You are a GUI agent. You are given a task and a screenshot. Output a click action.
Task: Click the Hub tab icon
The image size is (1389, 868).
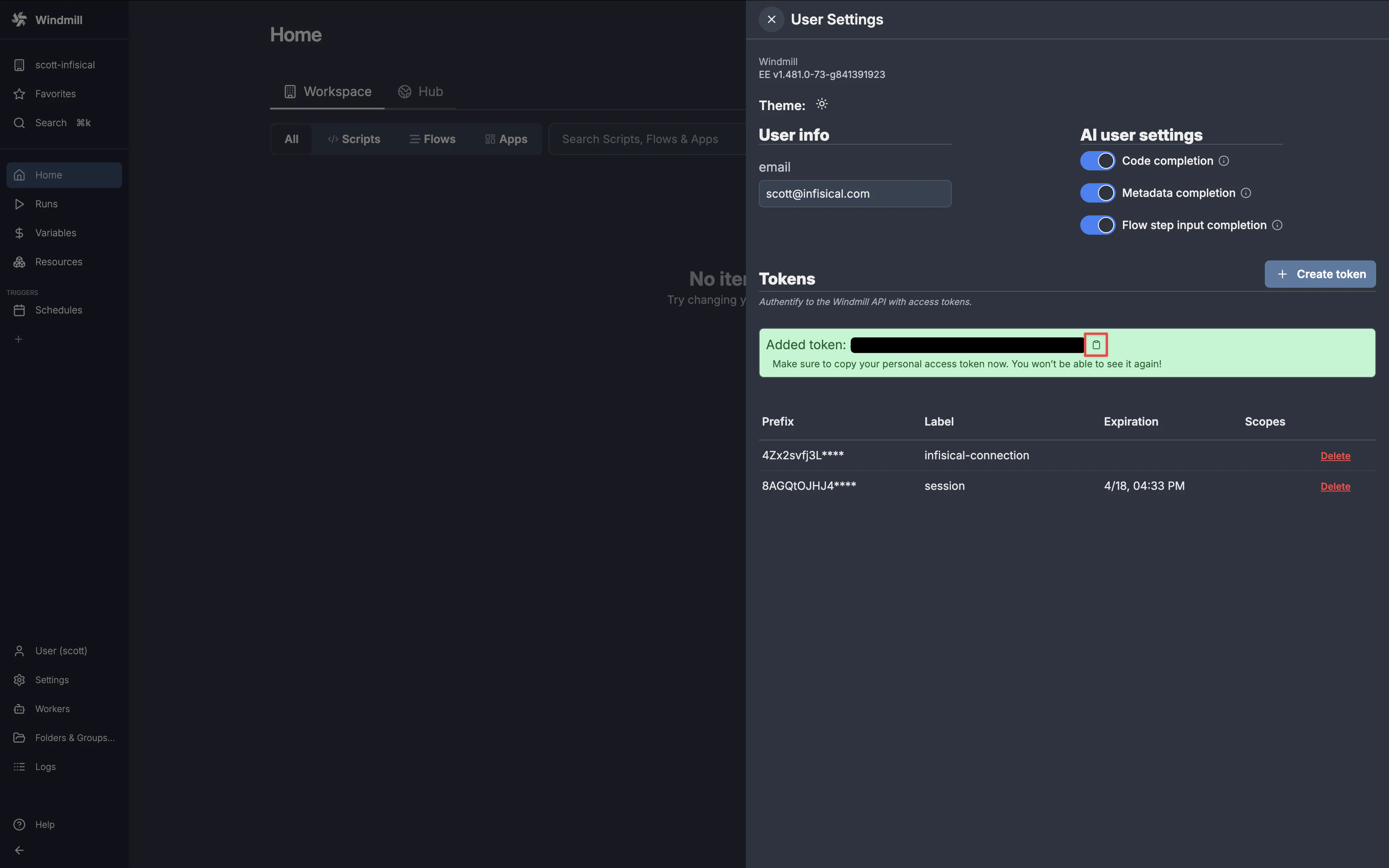click(405, 92)
